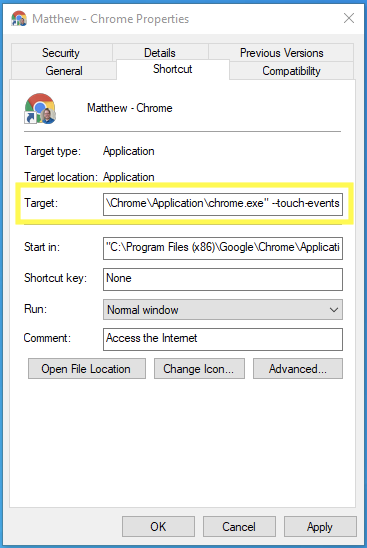
Task: Click the Comment field
Action: pyautogui.click(x=223, y=339)
